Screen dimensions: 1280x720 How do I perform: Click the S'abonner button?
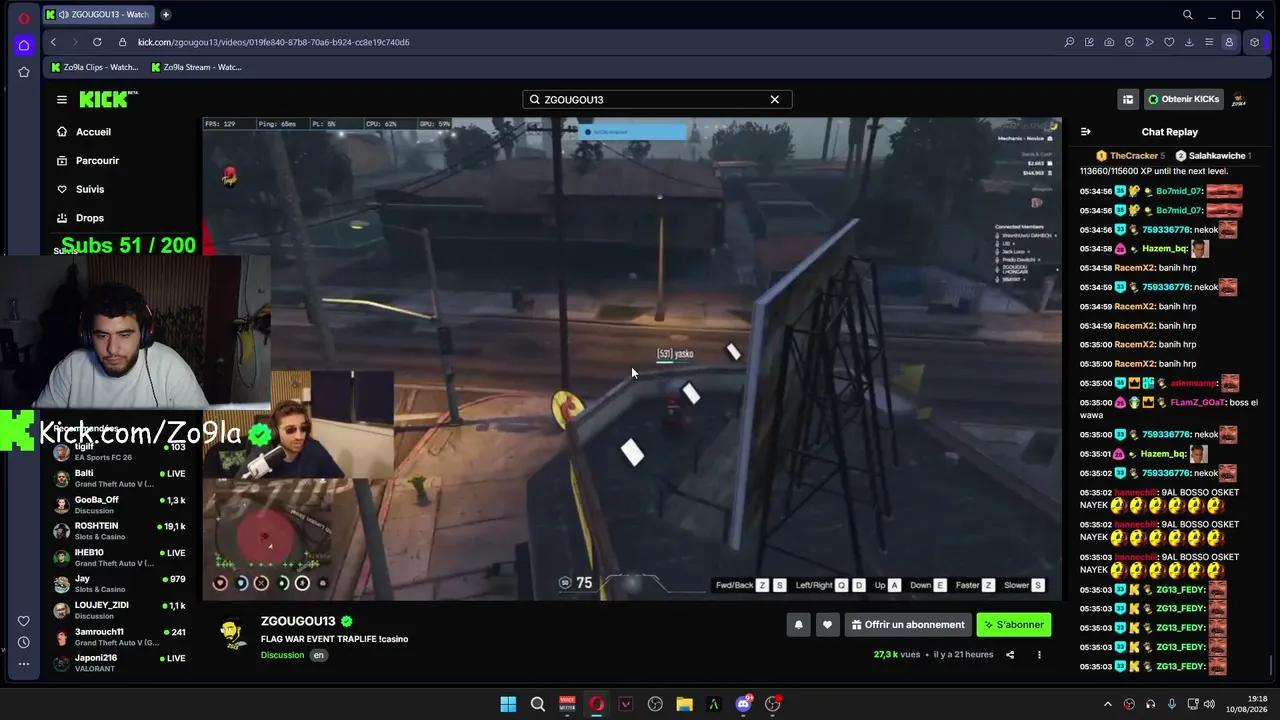pos(1014,625)
